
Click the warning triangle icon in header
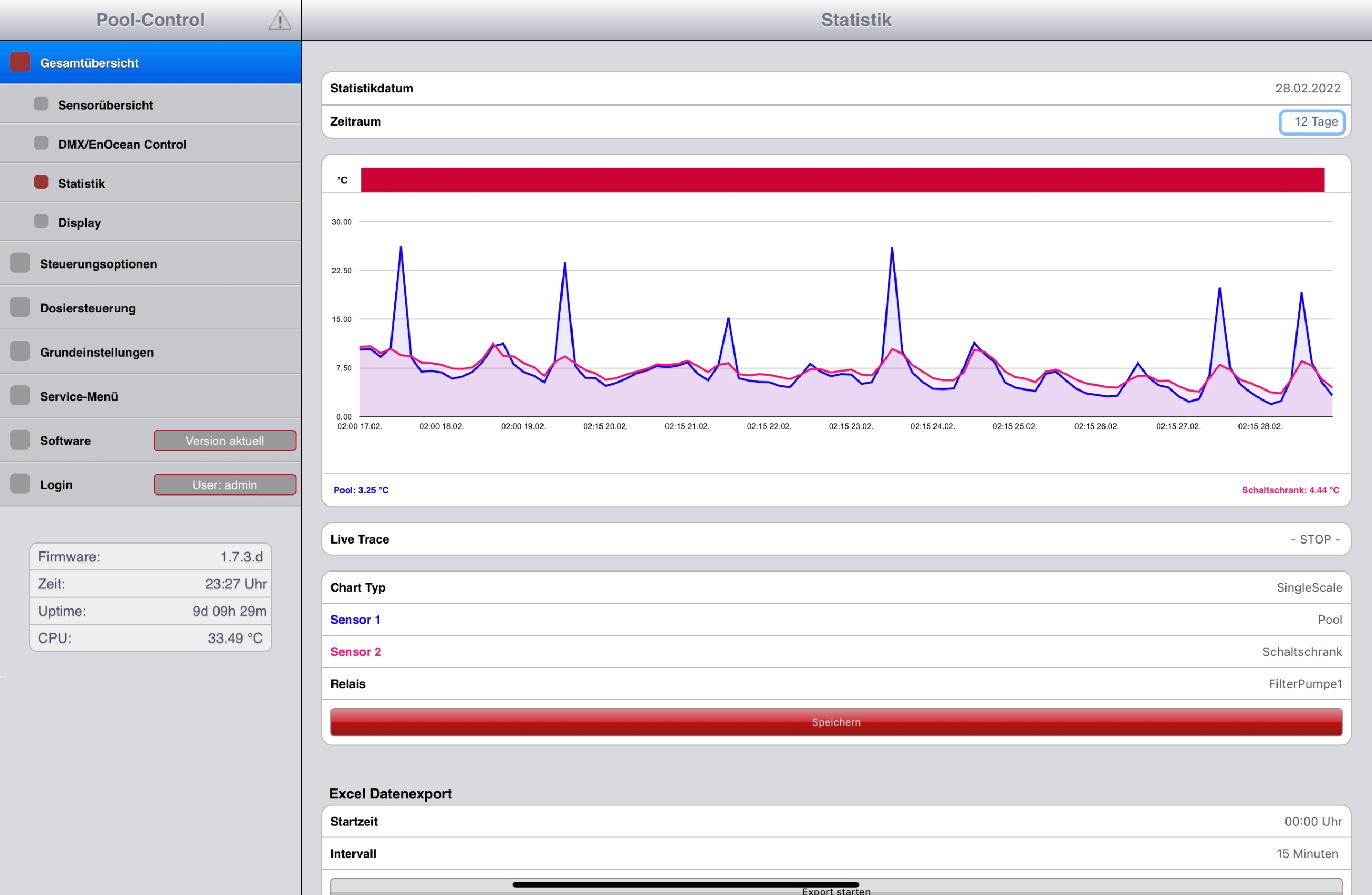click(280, 20)
